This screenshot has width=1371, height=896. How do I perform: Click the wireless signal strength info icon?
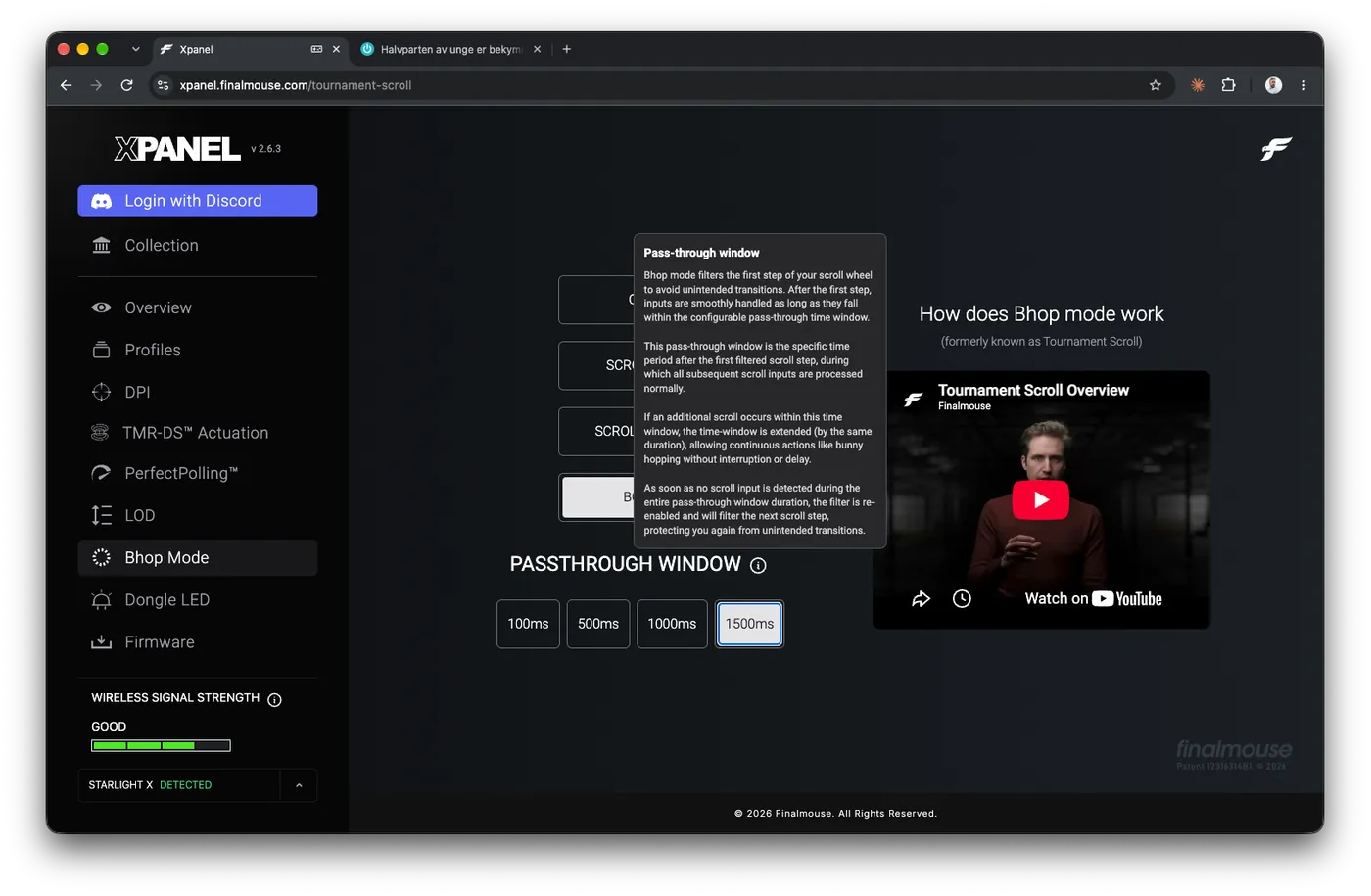tap(274, 699)
